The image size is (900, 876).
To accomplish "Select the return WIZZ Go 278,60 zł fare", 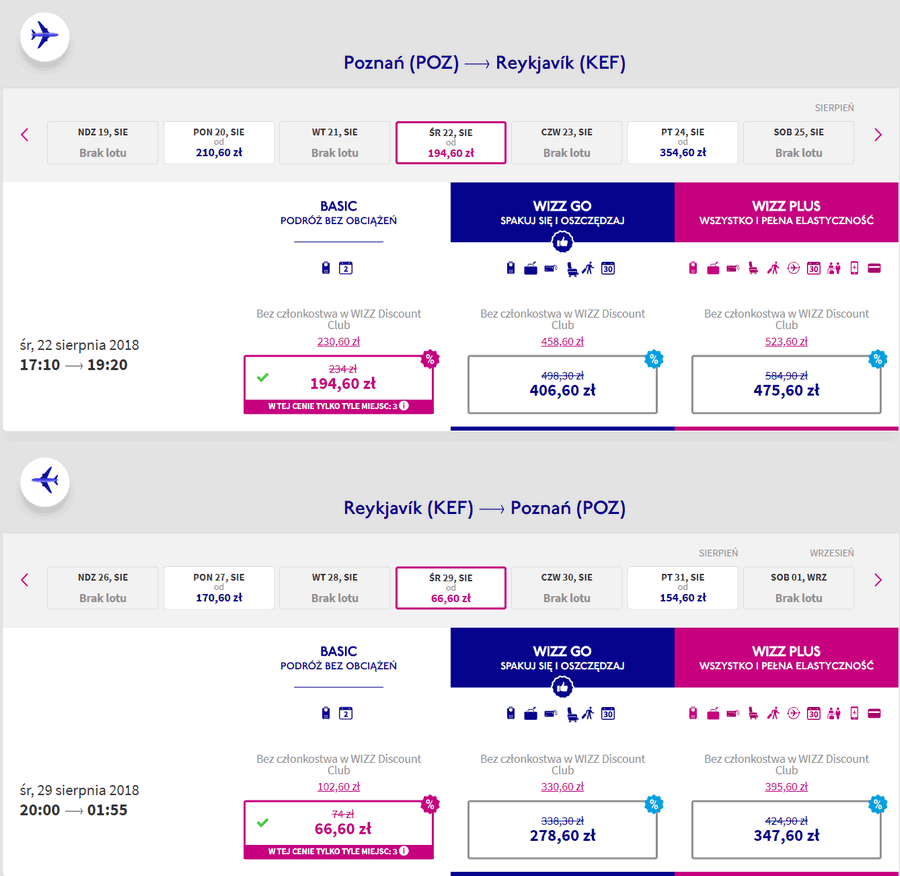I will (562, 830).
